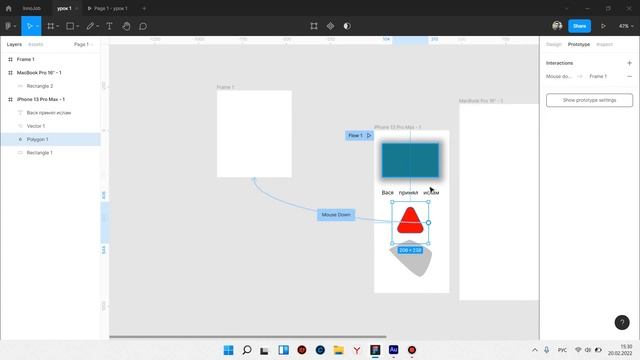Click the Flow 1 starting point play icon
640x360 pixels.
pos(369,136)
